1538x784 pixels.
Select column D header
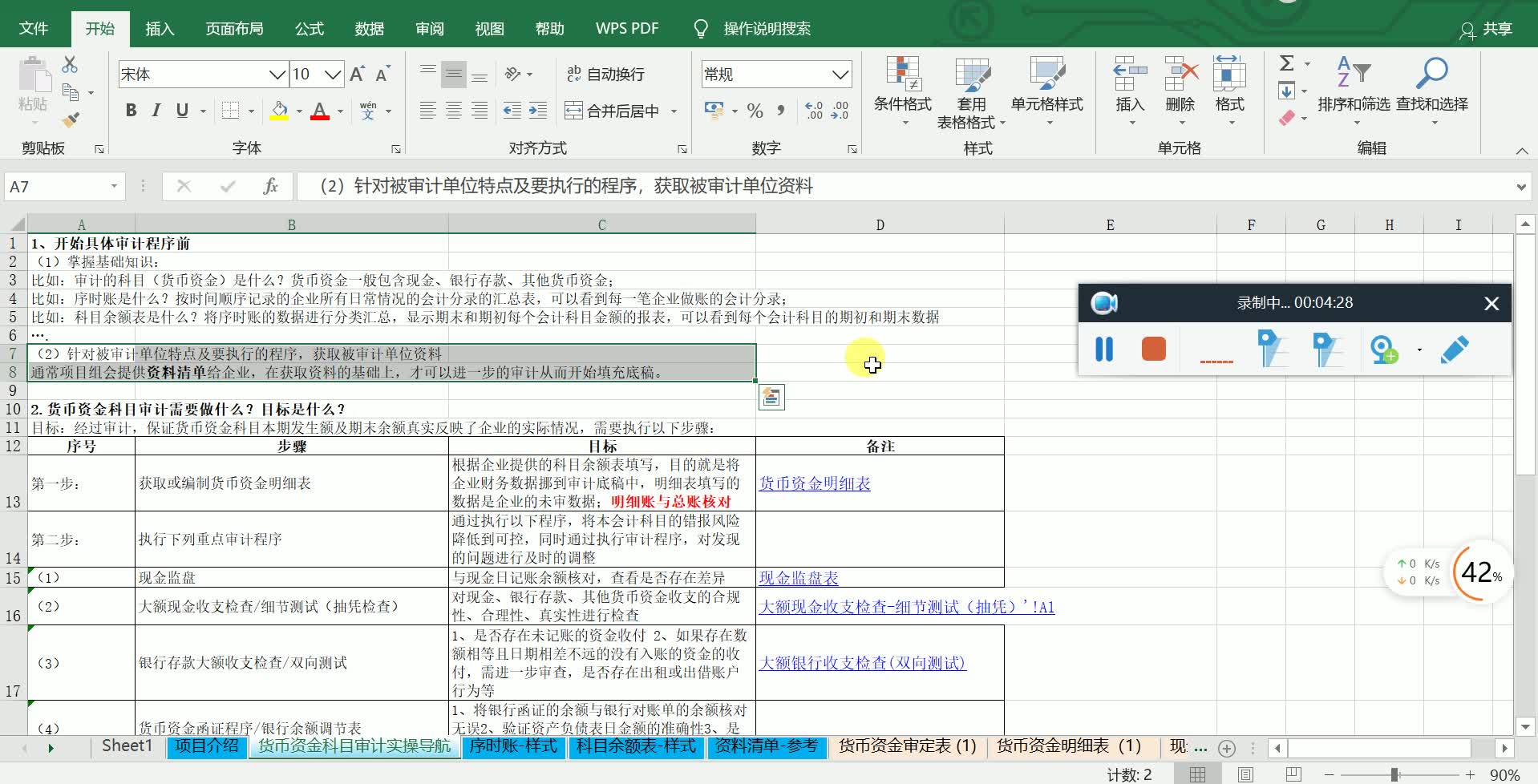click(x=880, y=225)
